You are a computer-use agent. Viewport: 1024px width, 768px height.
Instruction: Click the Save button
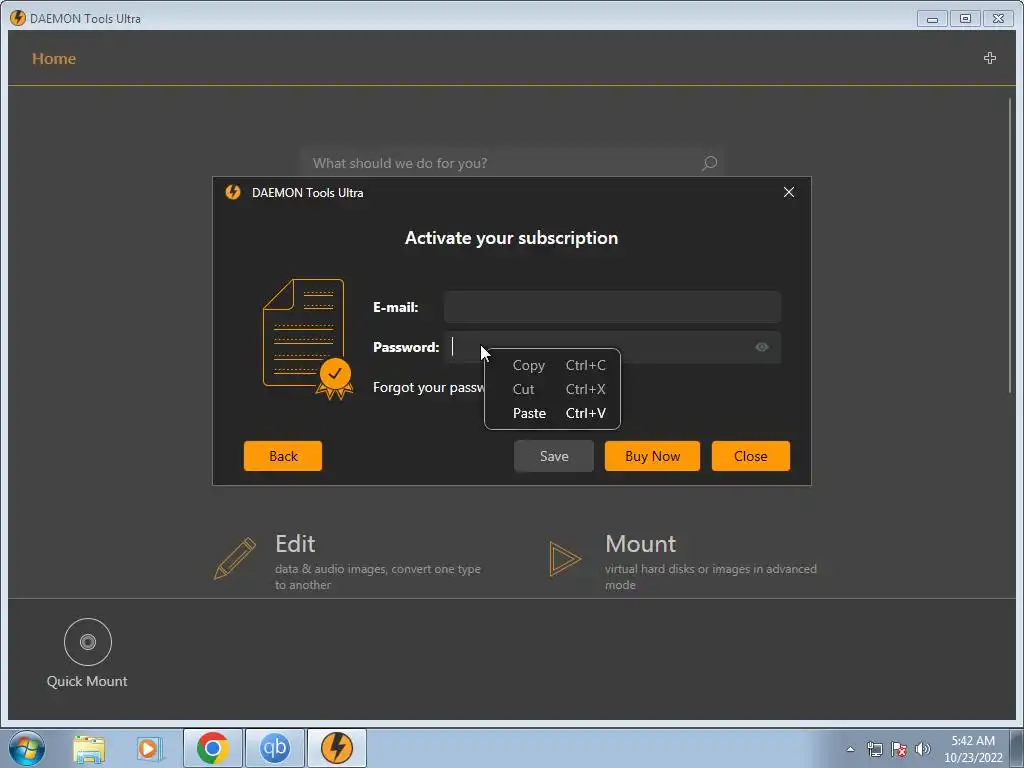(x=554, y=456)
